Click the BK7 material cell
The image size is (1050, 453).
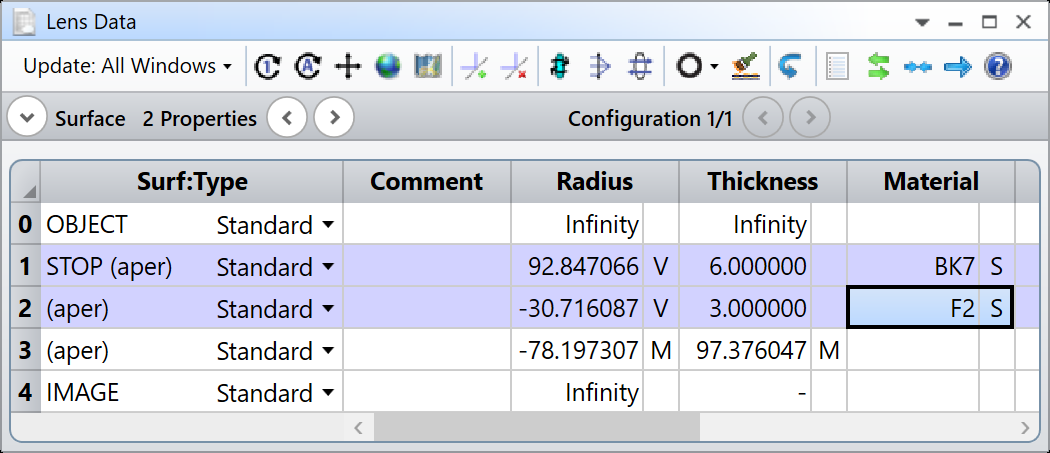click(x=912, y=267)
